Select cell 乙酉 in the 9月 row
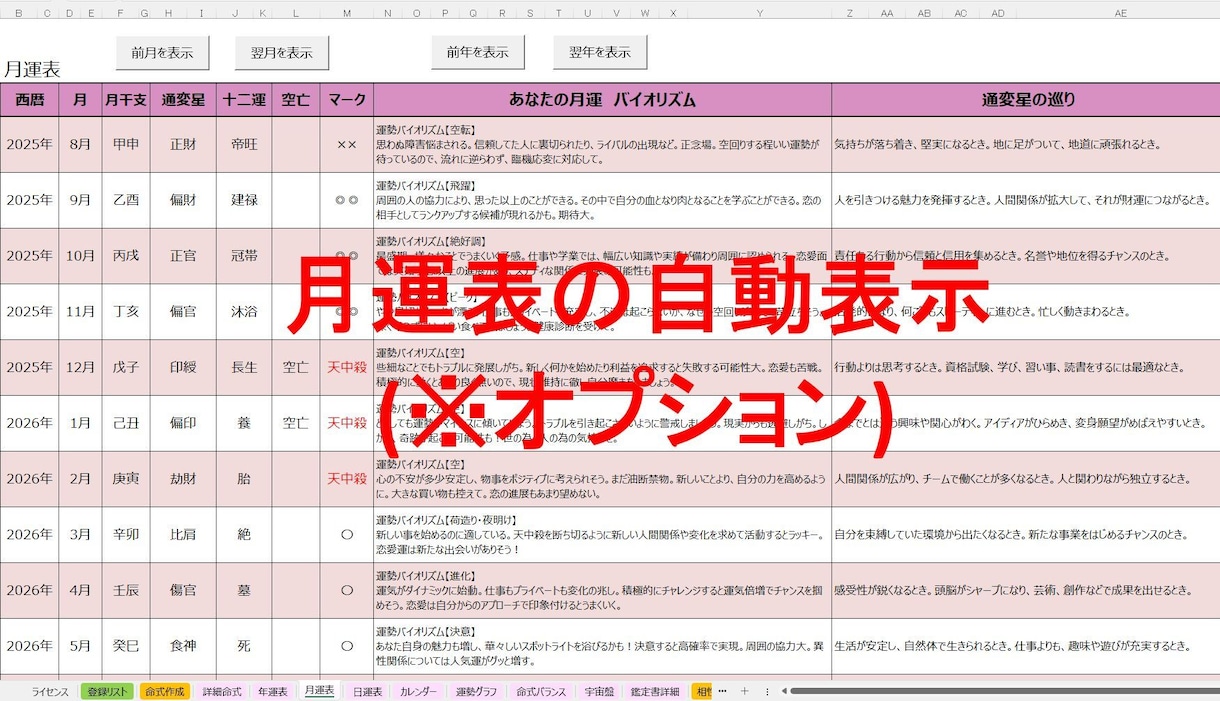The image size is (1220, 701). tap(126, 200)
